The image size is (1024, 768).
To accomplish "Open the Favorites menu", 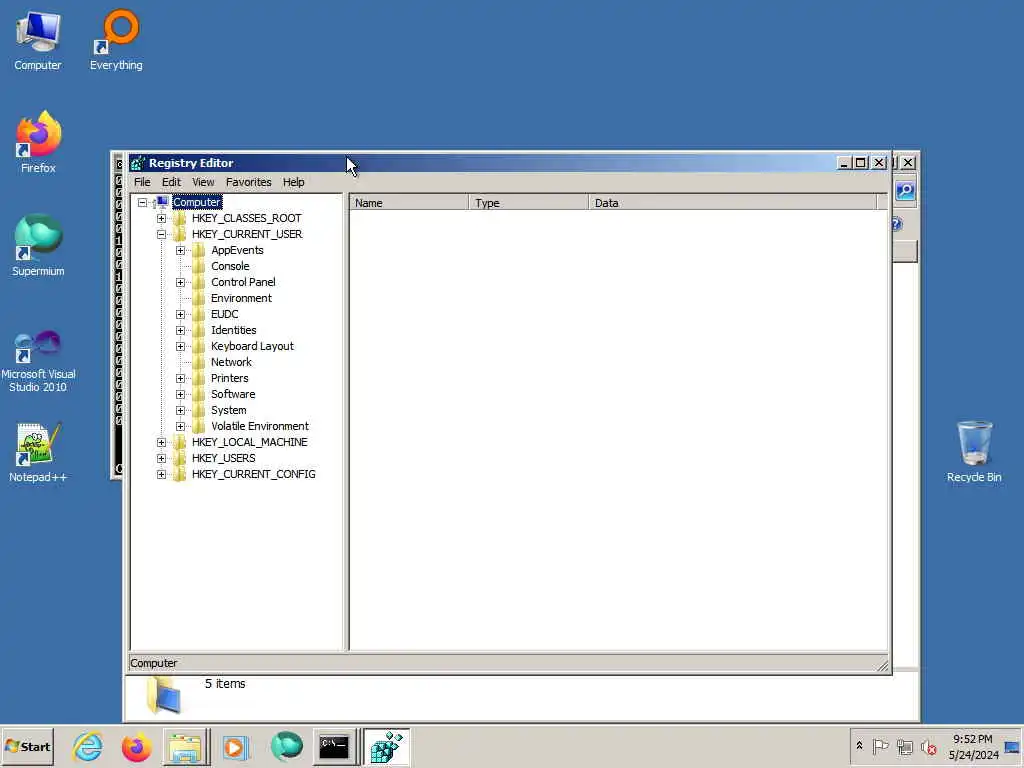I will (x=248, y=182).
